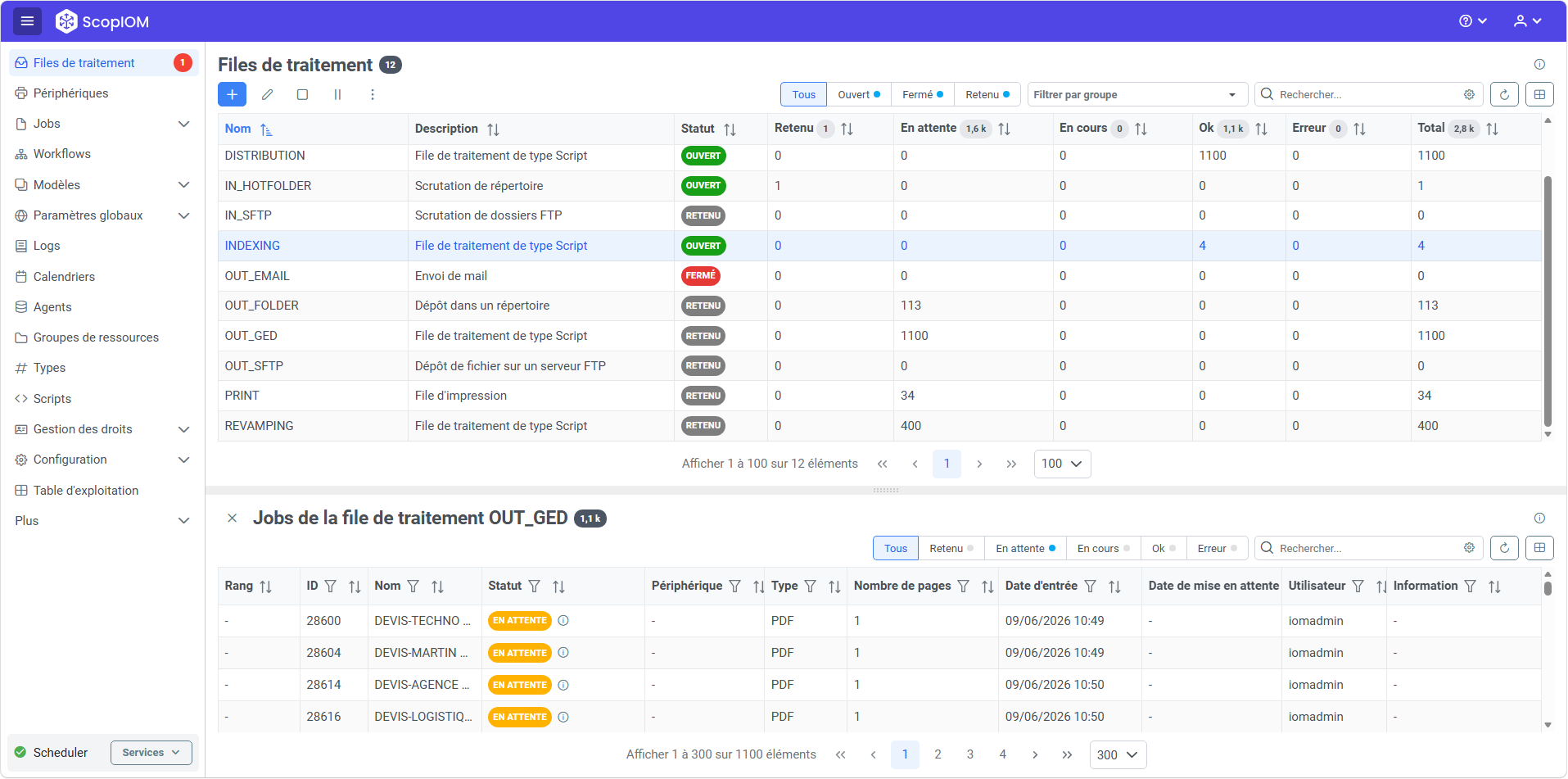Add a new processing queue
1568x779 pixels.
tap(232, 94)
